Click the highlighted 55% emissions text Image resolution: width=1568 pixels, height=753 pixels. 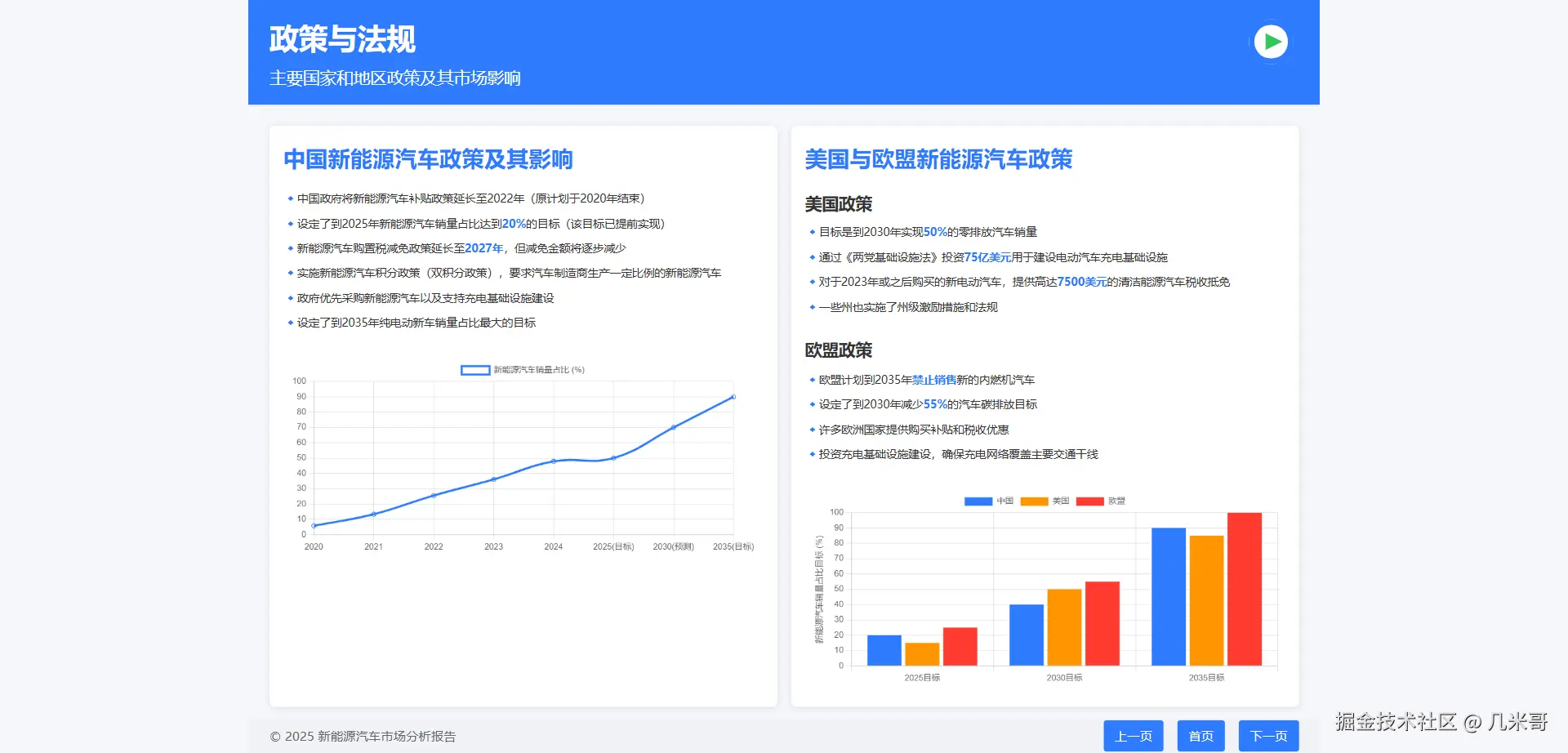coord(935,404)
